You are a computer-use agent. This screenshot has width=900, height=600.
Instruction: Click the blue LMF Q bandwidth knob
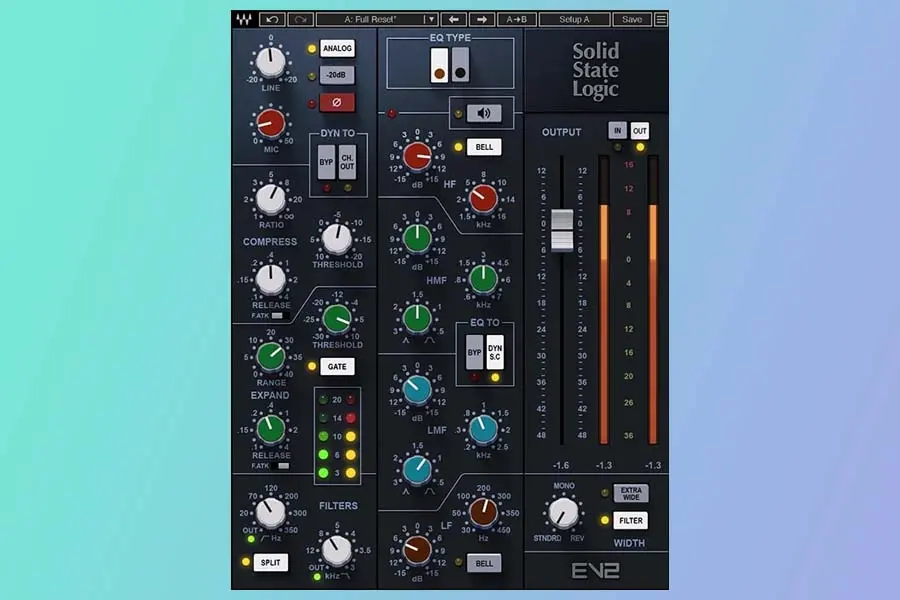417,469
